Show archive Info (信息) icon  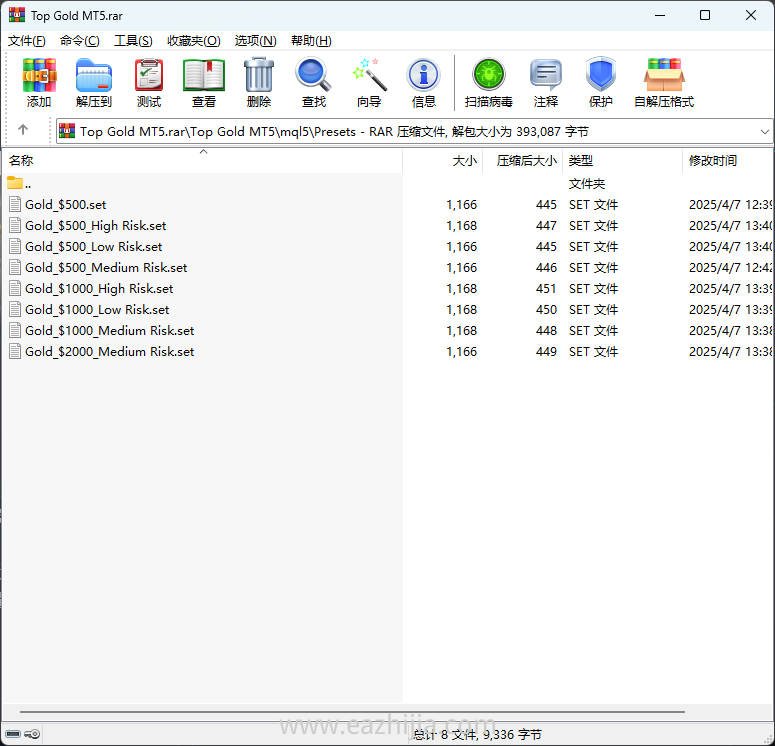424,83
